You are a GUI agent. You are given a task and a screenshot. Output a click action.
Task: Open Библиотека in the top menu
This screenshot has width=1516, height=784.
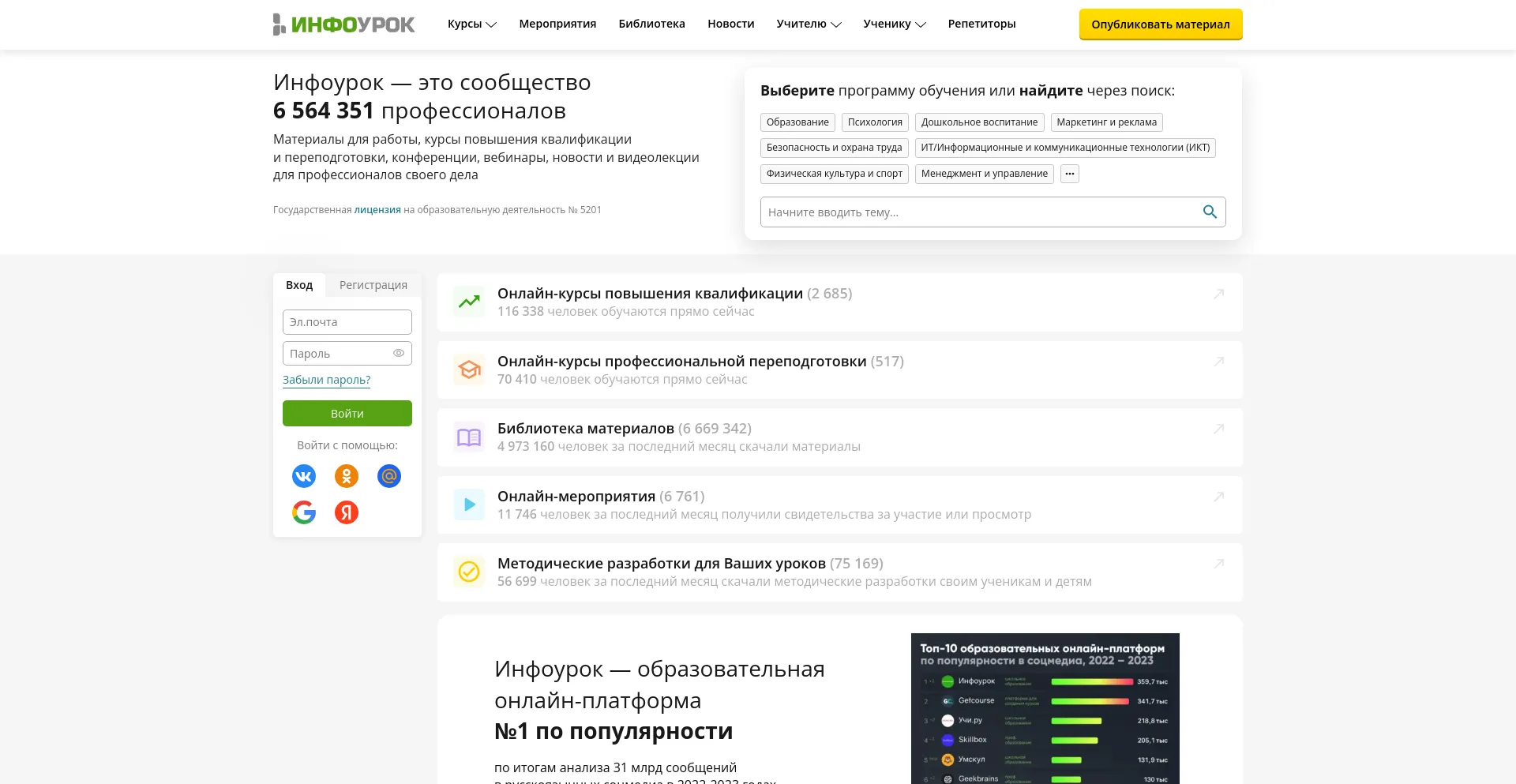click(x=651, y=24)
